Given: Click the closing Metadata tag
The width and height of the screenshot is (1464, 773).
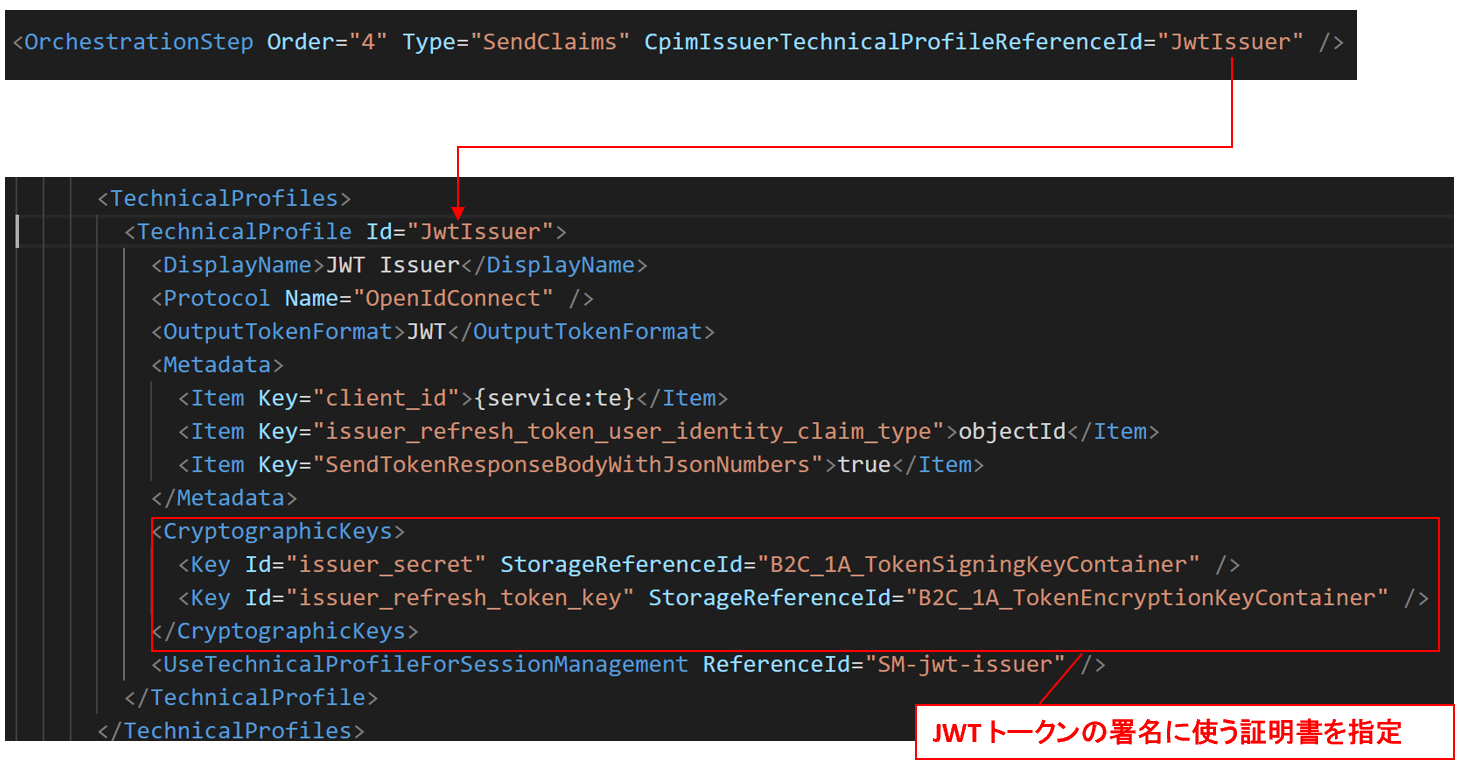Looking at the screenshot, I should tap(224, 498).
